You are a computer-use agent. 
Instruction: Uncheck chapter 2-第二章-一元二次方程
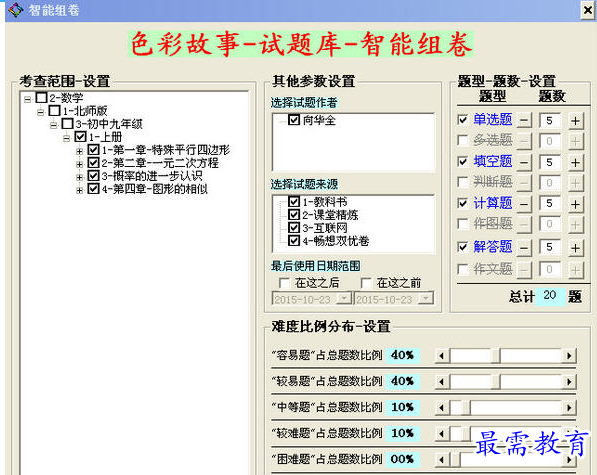pyautogui.click(x=93, y=163)
